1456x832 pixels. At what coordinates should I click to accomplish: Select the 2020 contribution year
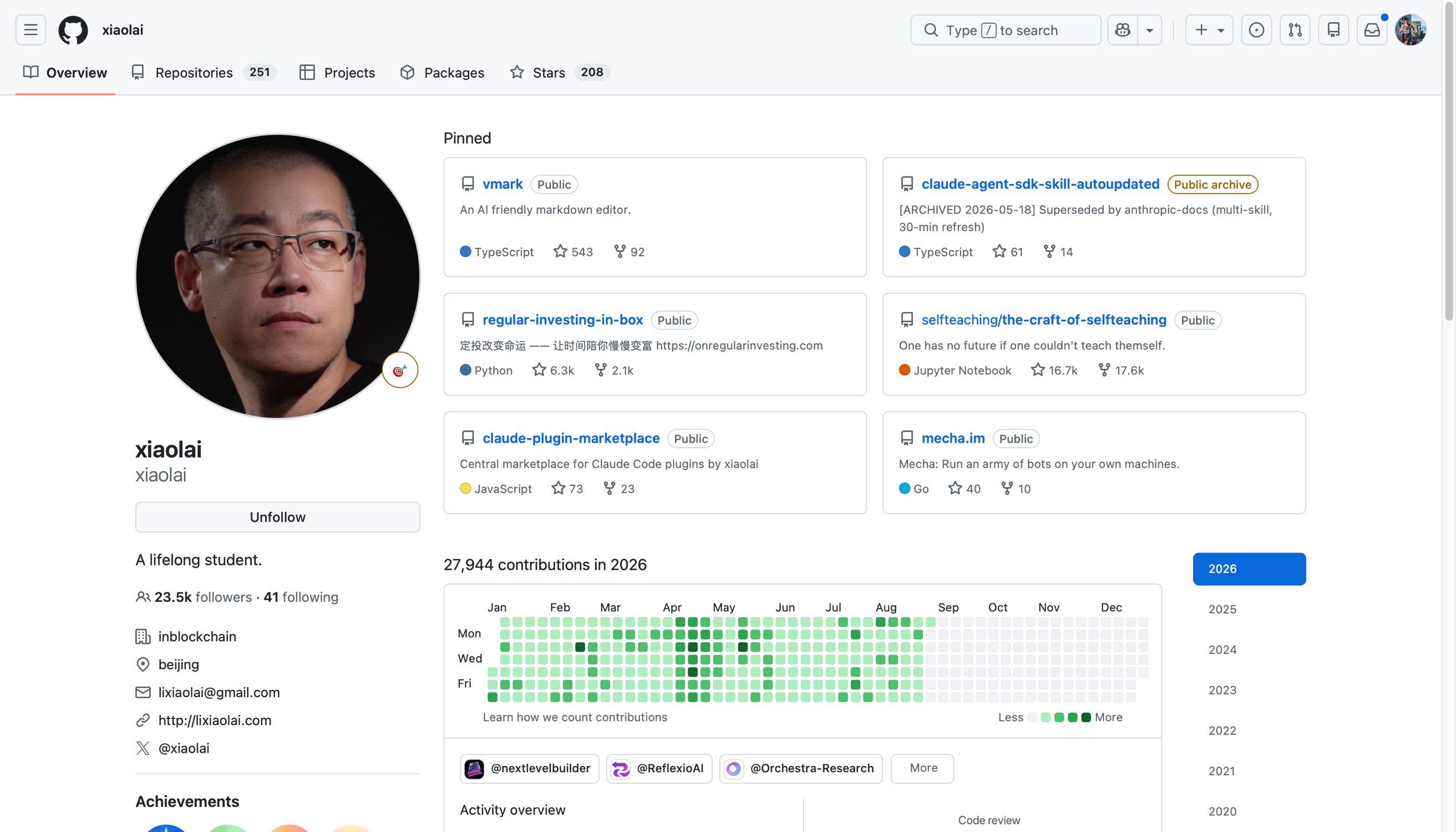click(1249, 811)
